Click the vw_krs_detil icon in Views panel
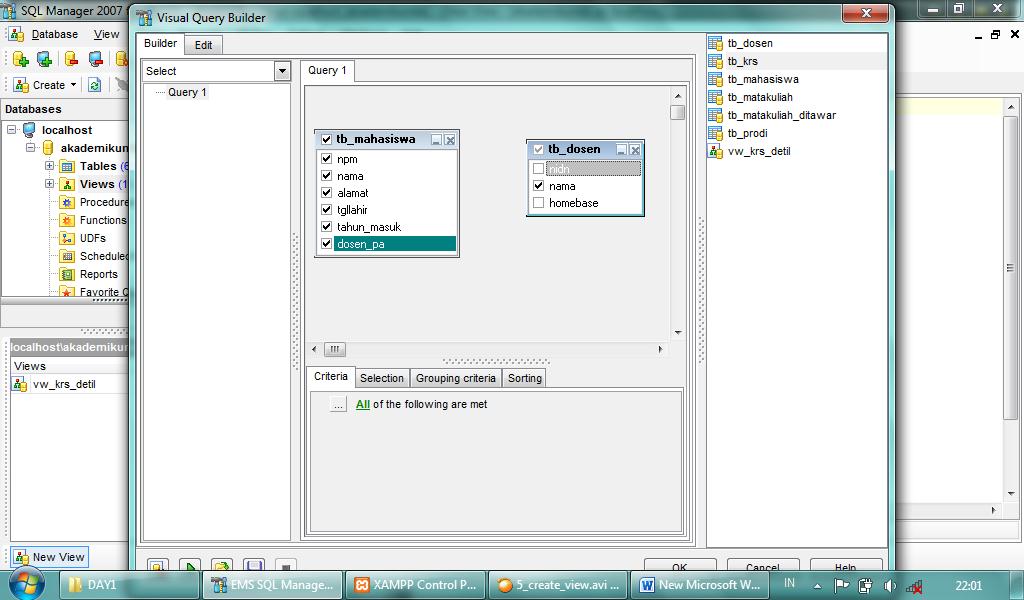The width and height of the screenshot is (1024, 600). 20,384
